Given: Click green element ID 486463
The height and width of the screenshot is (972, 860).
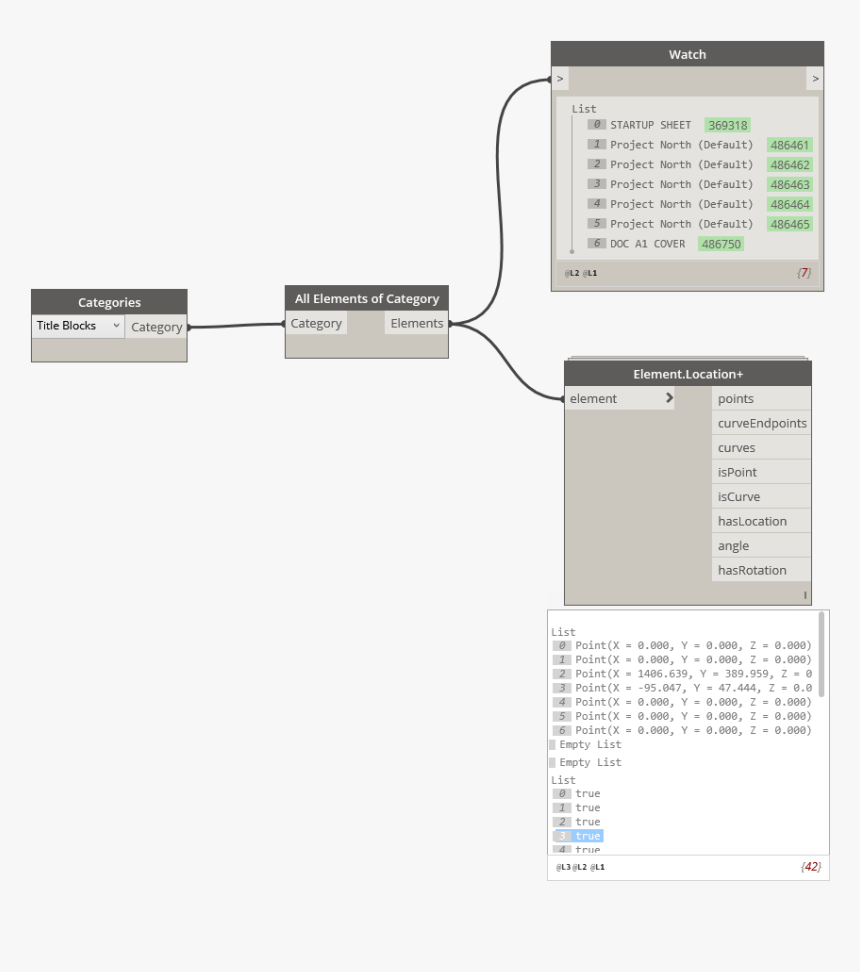Looking at the screenshot, I should click(x=790, y=185).
